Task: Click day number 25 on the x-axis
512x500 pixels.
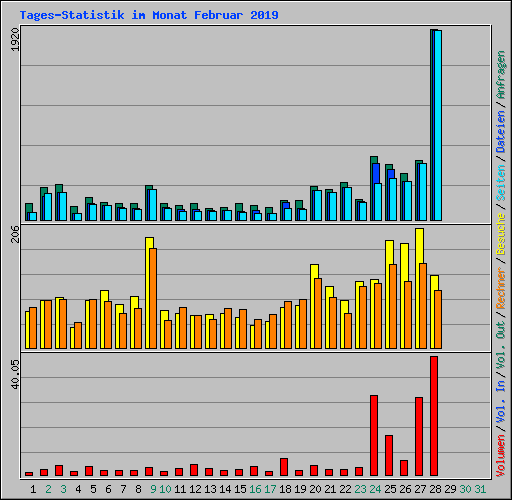Action: pyautogui.click(x=390, y=489)
